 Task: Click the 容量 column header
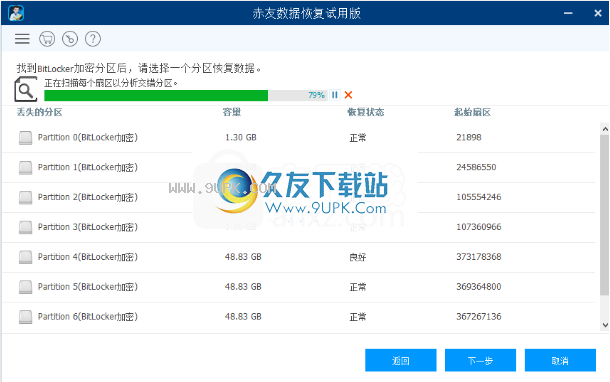click(x=232, y=112)
